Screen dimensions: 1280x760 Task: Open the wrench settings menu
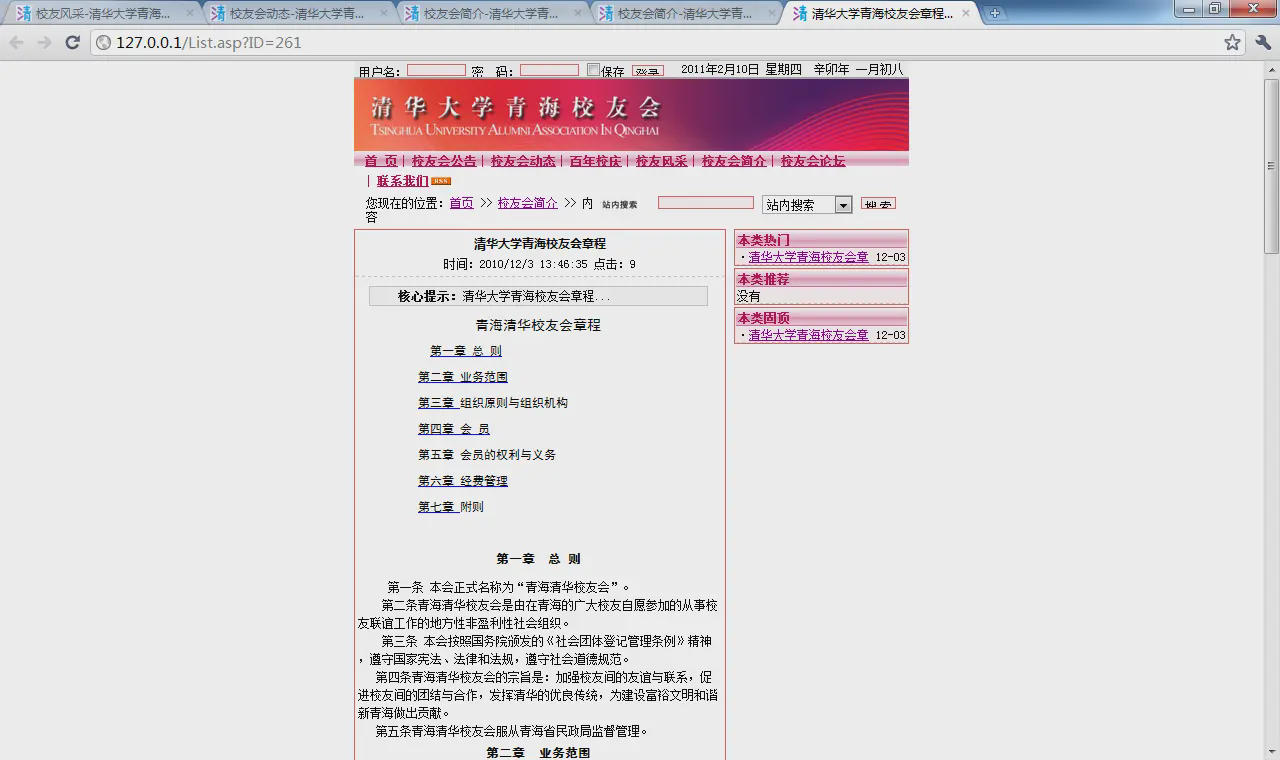(x=1262, y=42)
